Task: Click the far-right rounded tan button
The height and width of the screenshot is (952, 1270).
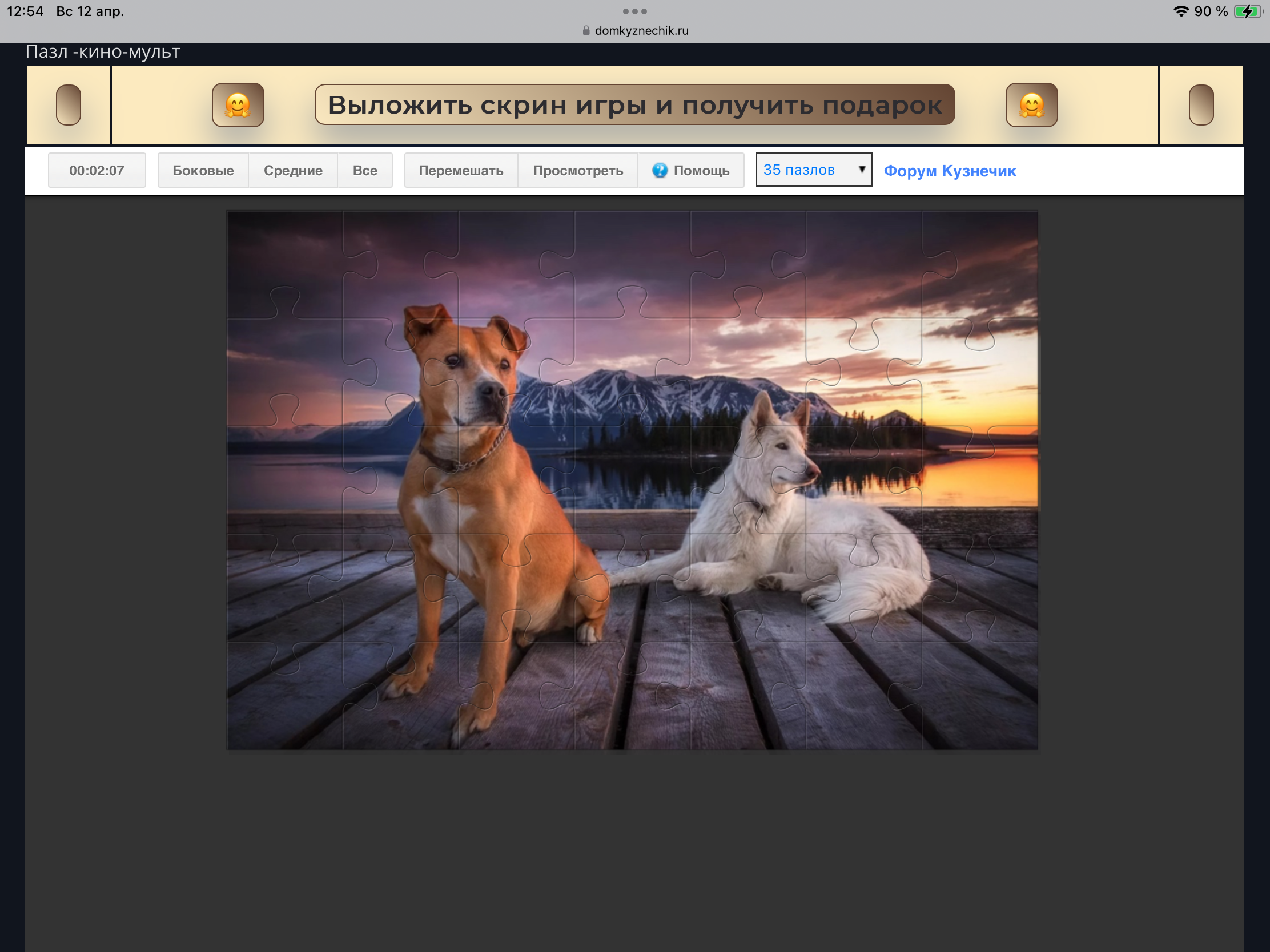Action: [x=1200, y=105]
